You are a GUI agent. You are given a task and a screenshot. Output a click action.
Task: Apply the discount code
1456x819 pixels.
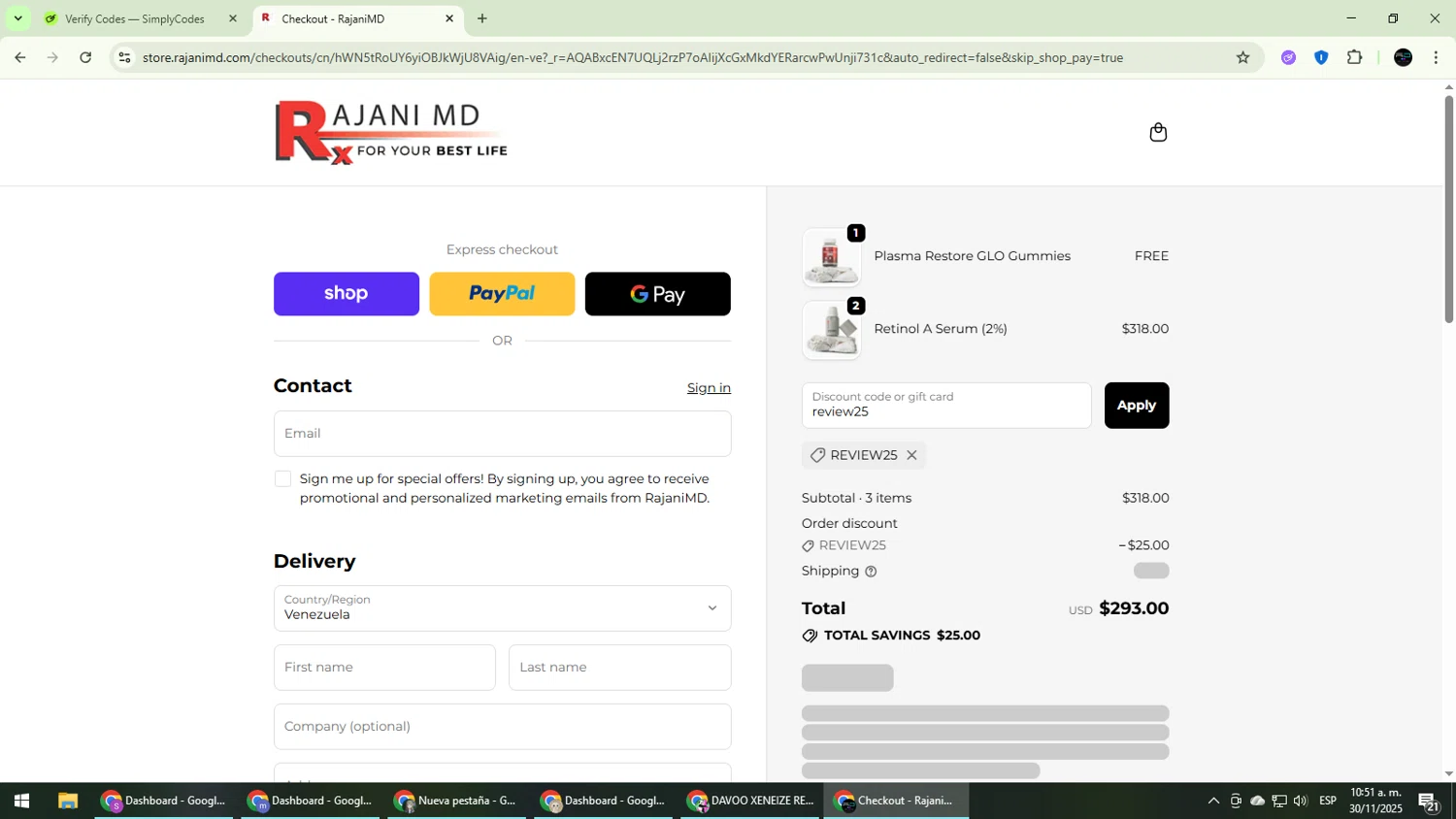pyautogui.click(x=1137, y=406)
